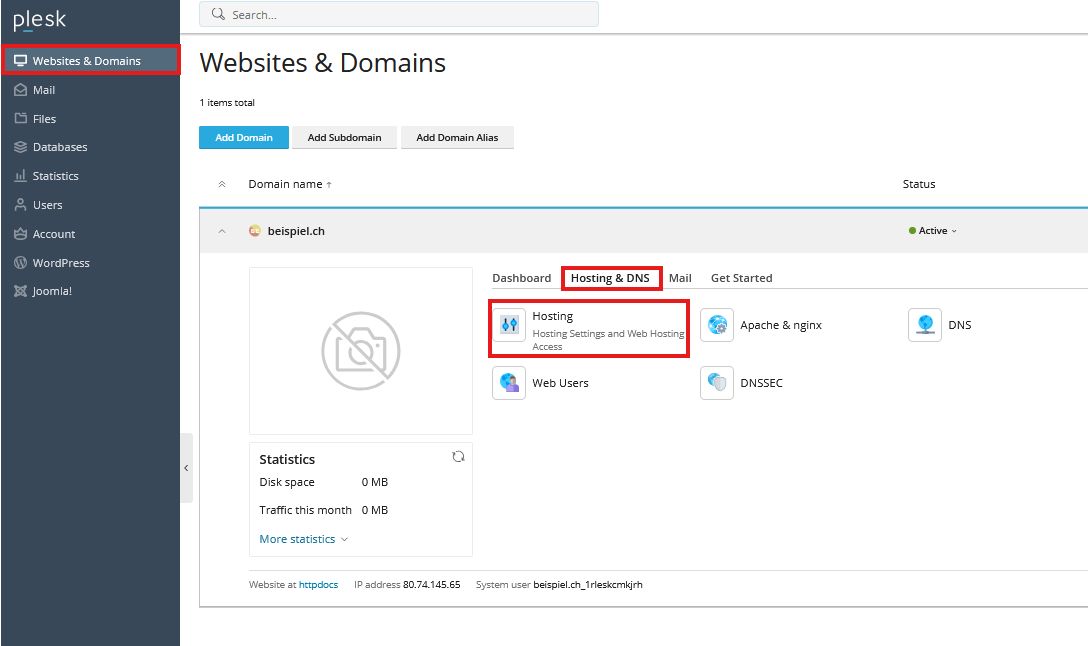Viewport: 1088px width, 646px height.
Task: Expand the Active status dropdown
Action: [x=934, y=231]
